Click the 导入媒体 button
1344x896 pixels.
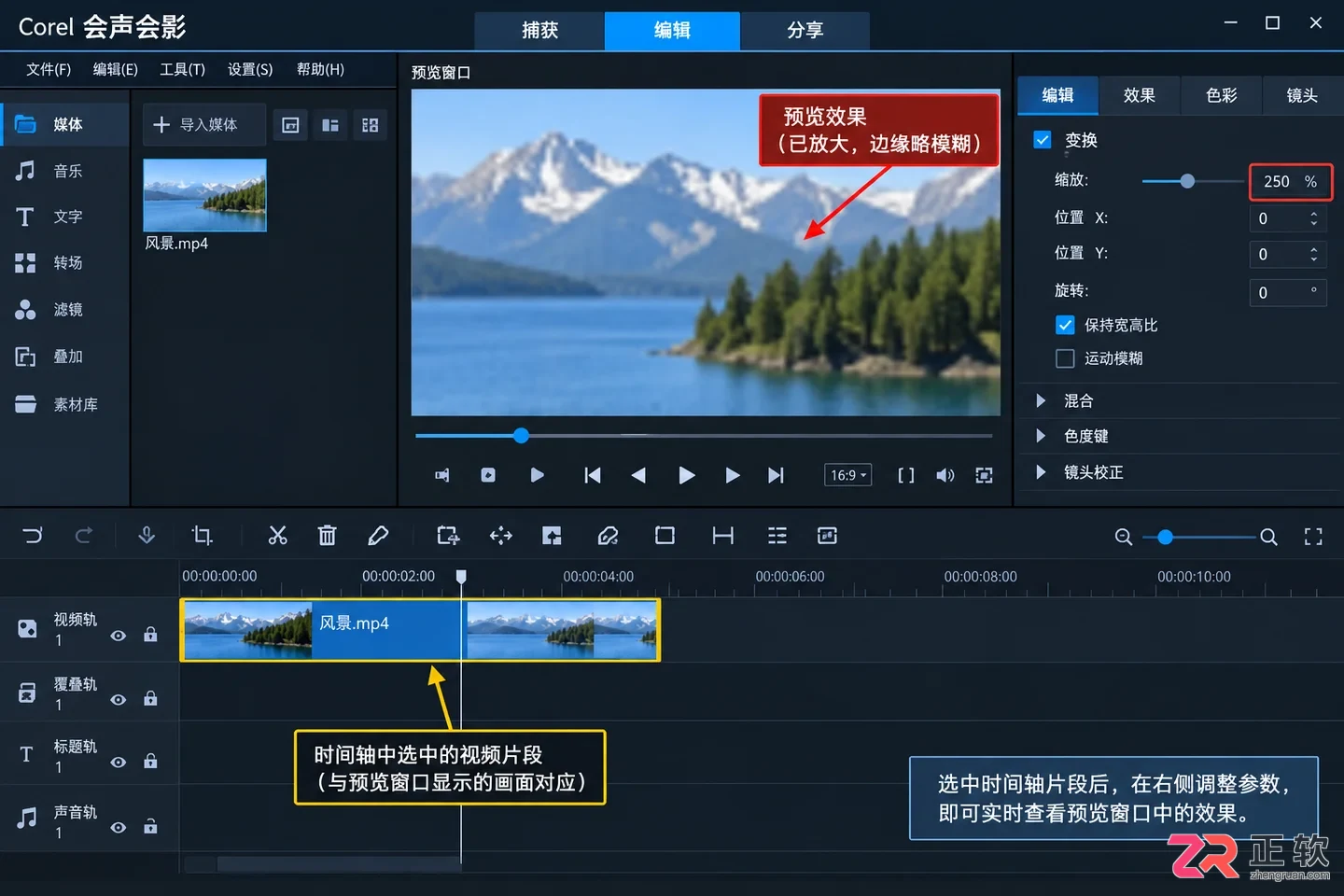[x=204, y=125]
